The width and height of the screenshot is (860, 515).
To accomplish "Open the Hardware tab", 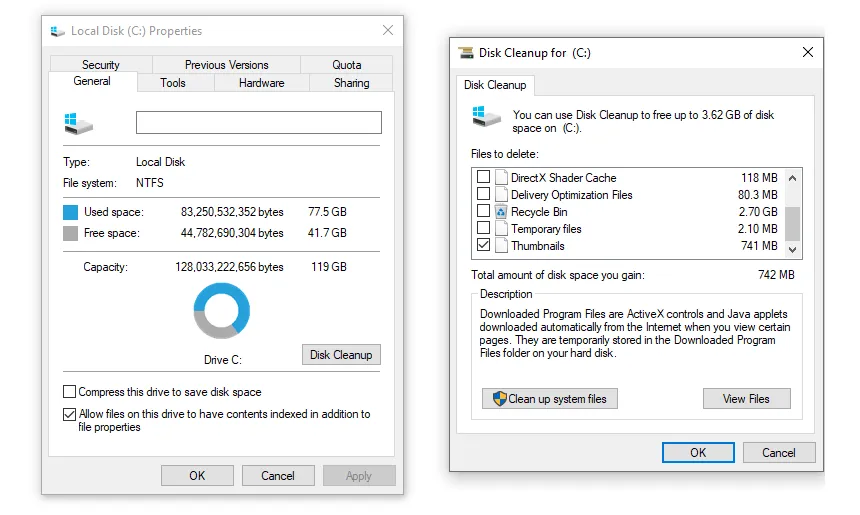I will (x=261, y=83).
